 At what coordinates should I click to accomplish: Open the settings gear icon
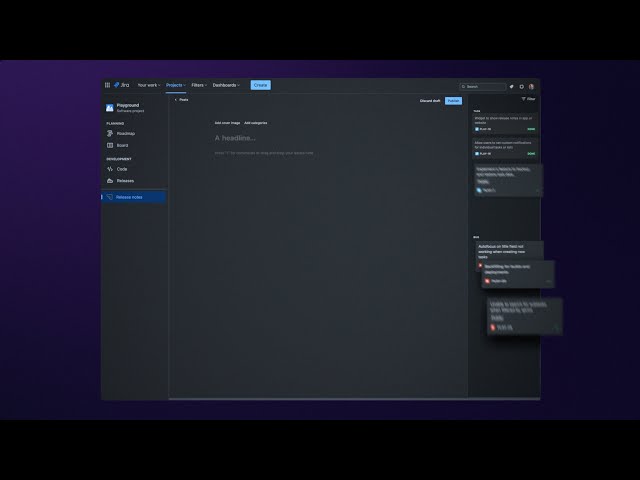(522, 87)
